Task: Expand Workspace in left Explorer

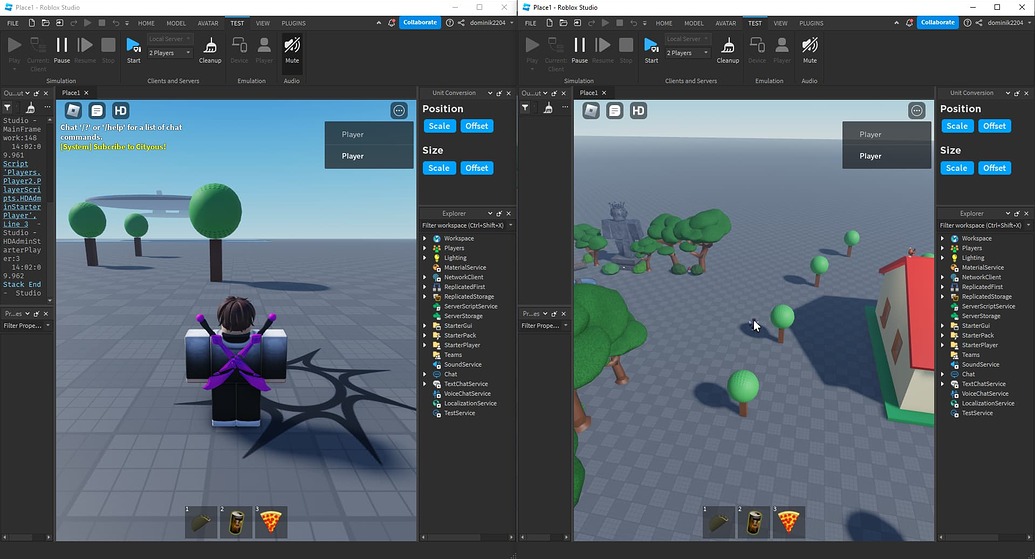Action: point(425,238)
